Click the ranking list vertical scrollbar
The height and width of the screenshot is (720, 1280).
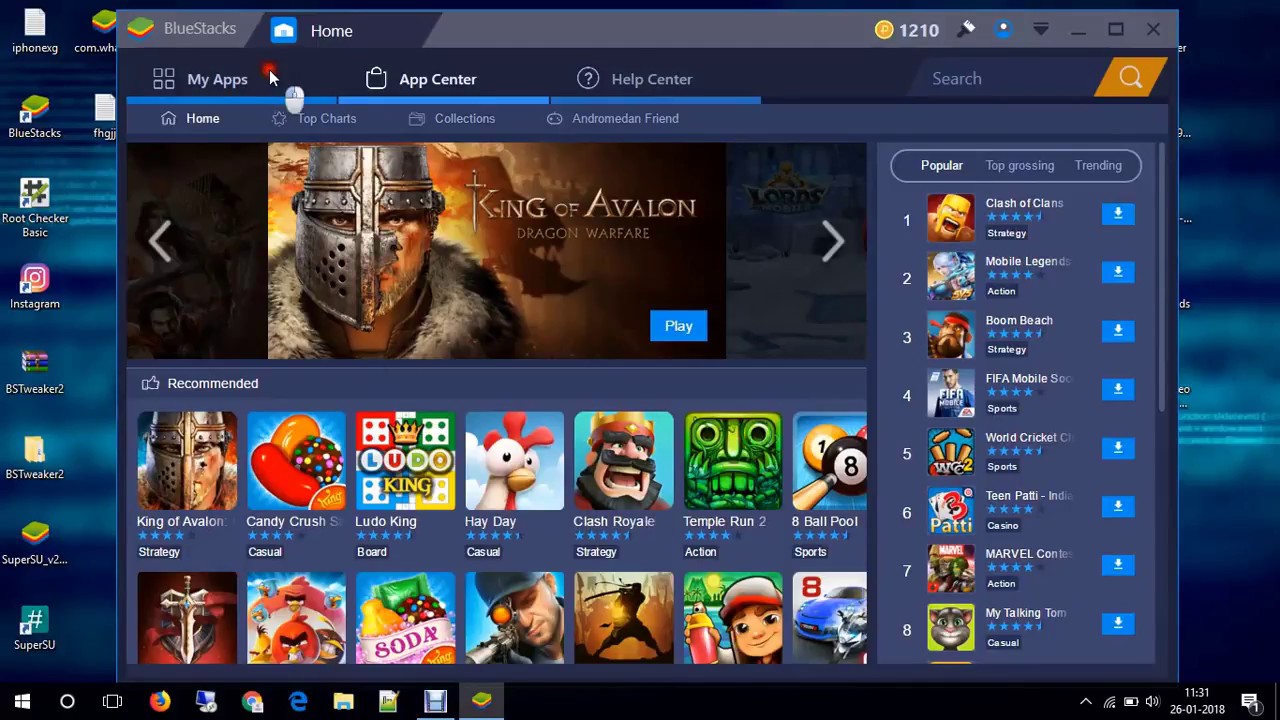pyautogui.click(x=1161, y=275)
